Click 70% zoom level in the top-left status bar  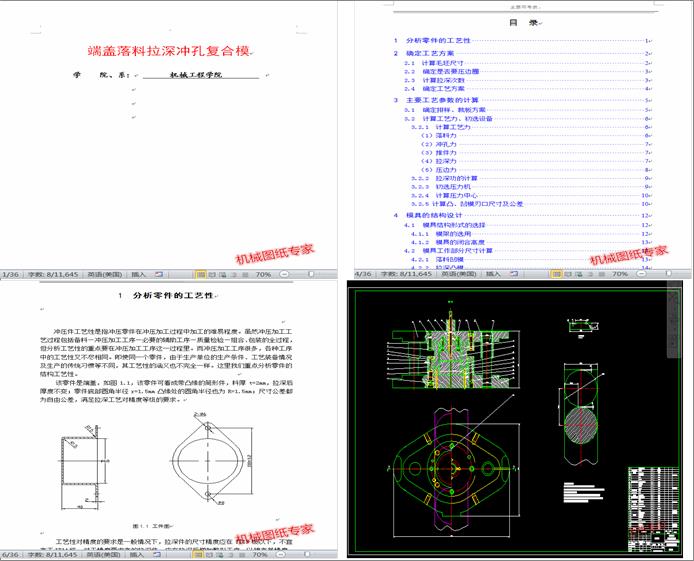pyautogui.click(x=263, y=274)
